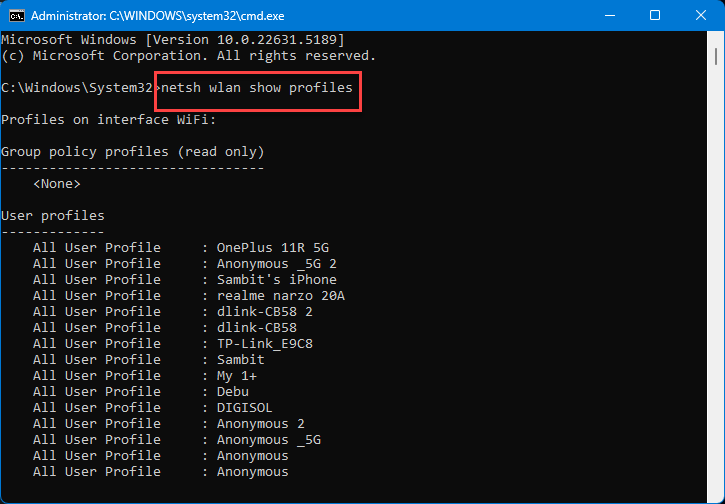Maximize the Command Prompt window
The width and height of the screenshot is (725, 504).
pyautogui.click(x=655, y=16)
